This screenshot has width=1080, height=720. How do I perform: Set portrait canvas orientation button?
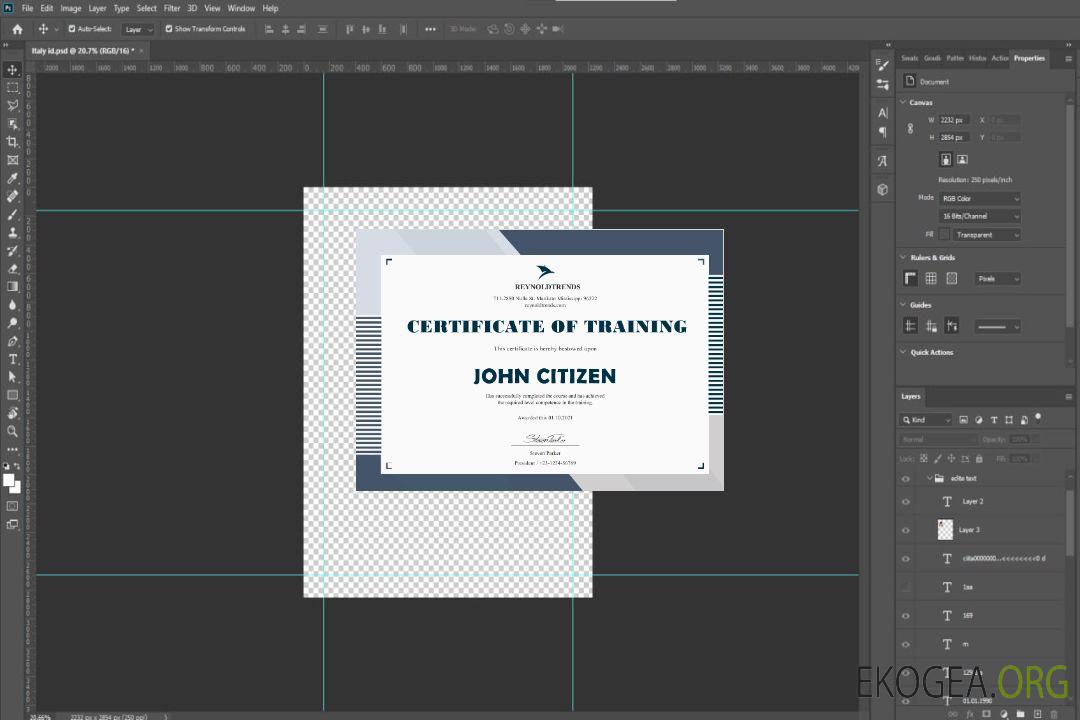coord(946,160)
